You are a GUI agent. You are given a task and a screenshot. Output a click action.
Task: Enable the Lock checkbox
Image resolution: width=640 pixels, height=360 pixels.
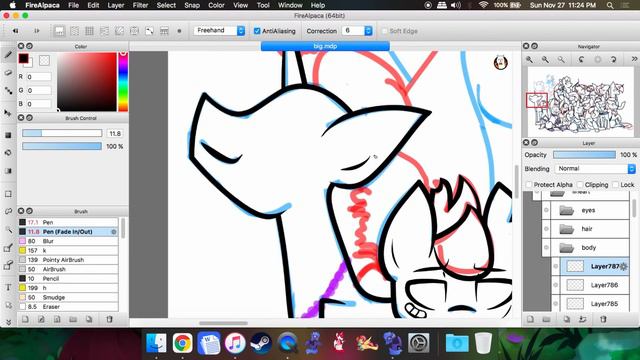pyautogui.click(x=616, y=185)
